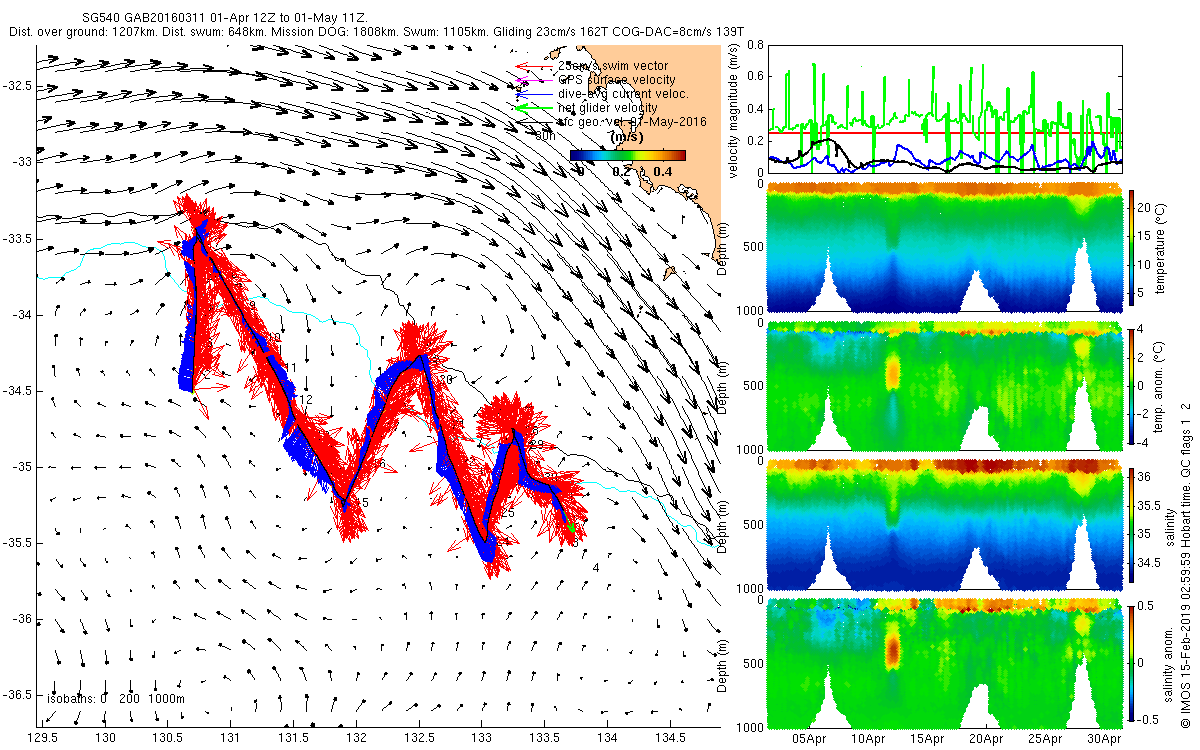The image size is (1200, 750).
Task: Click the longitude tick '134.5'
Action: (669, 737)
